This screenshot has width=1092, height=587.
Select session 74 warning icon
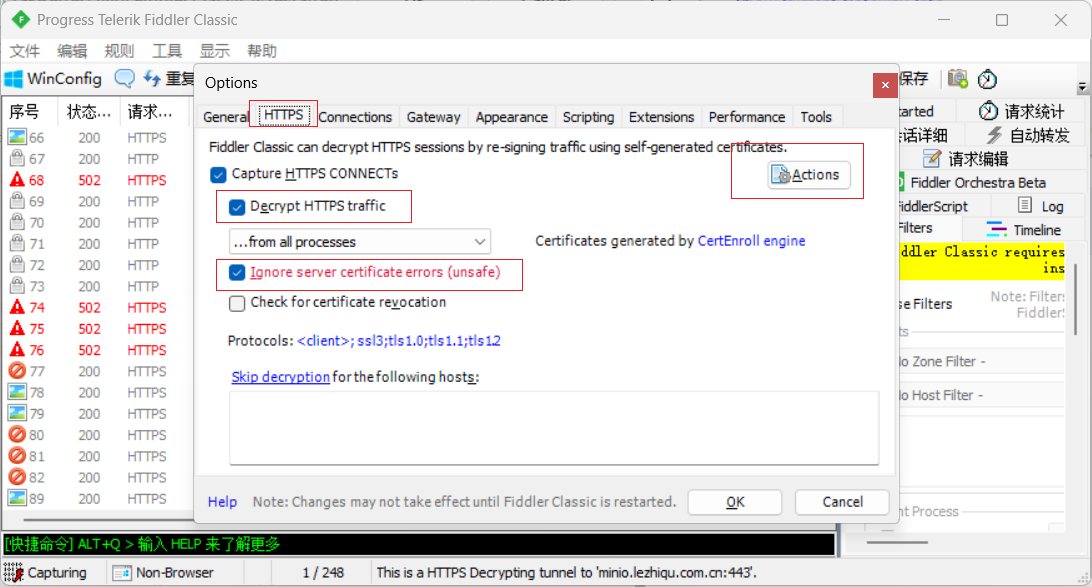pos(17,307)
